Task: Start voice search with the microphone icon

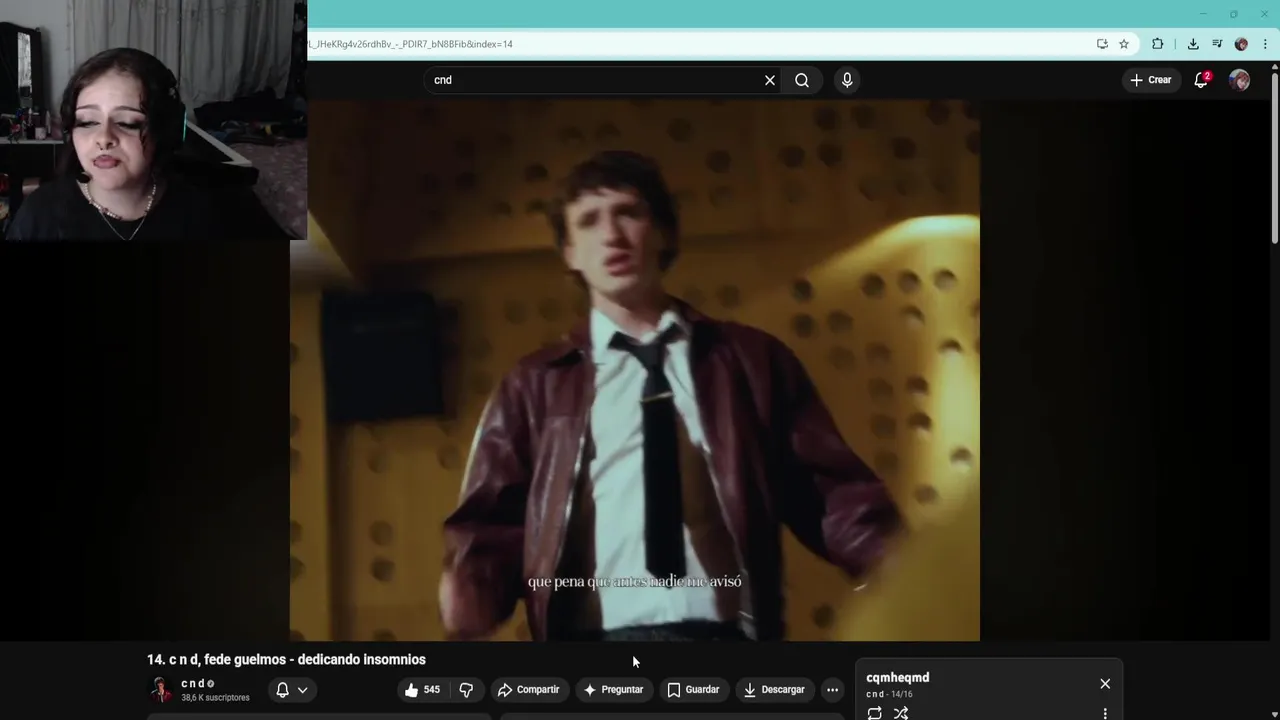Action: (847, 80)
